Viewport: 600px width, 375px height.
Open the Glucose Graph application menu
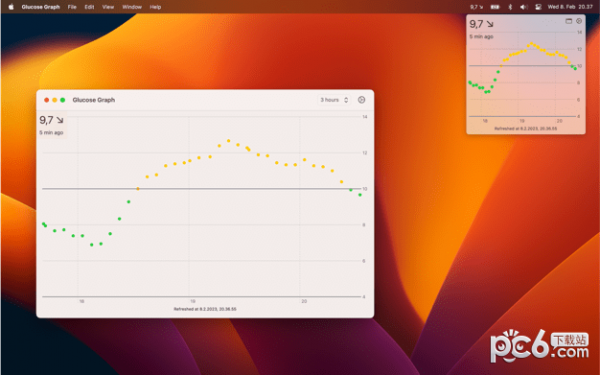pyautogui.click(x=41, y=7)
